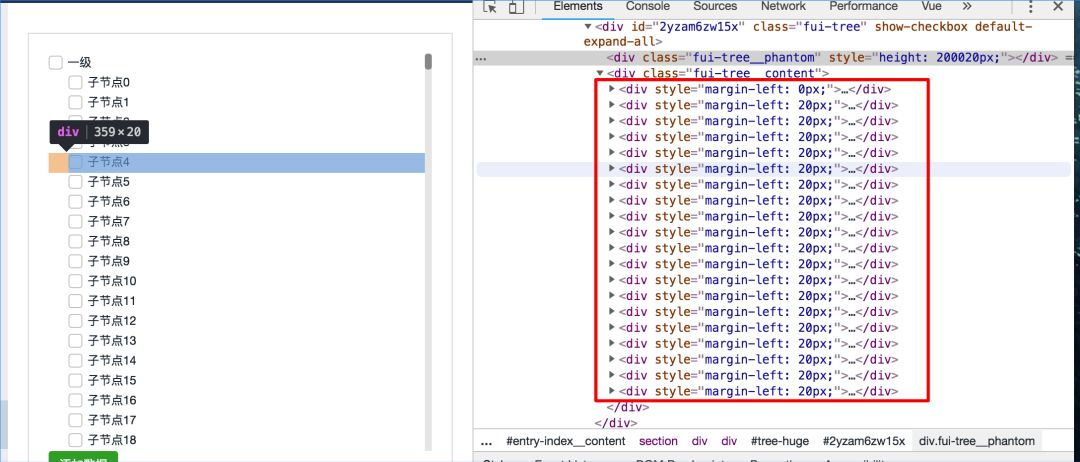Check the 子节点0 checkbox
This screenshot has width=1080, height=462.
point(75,83)
